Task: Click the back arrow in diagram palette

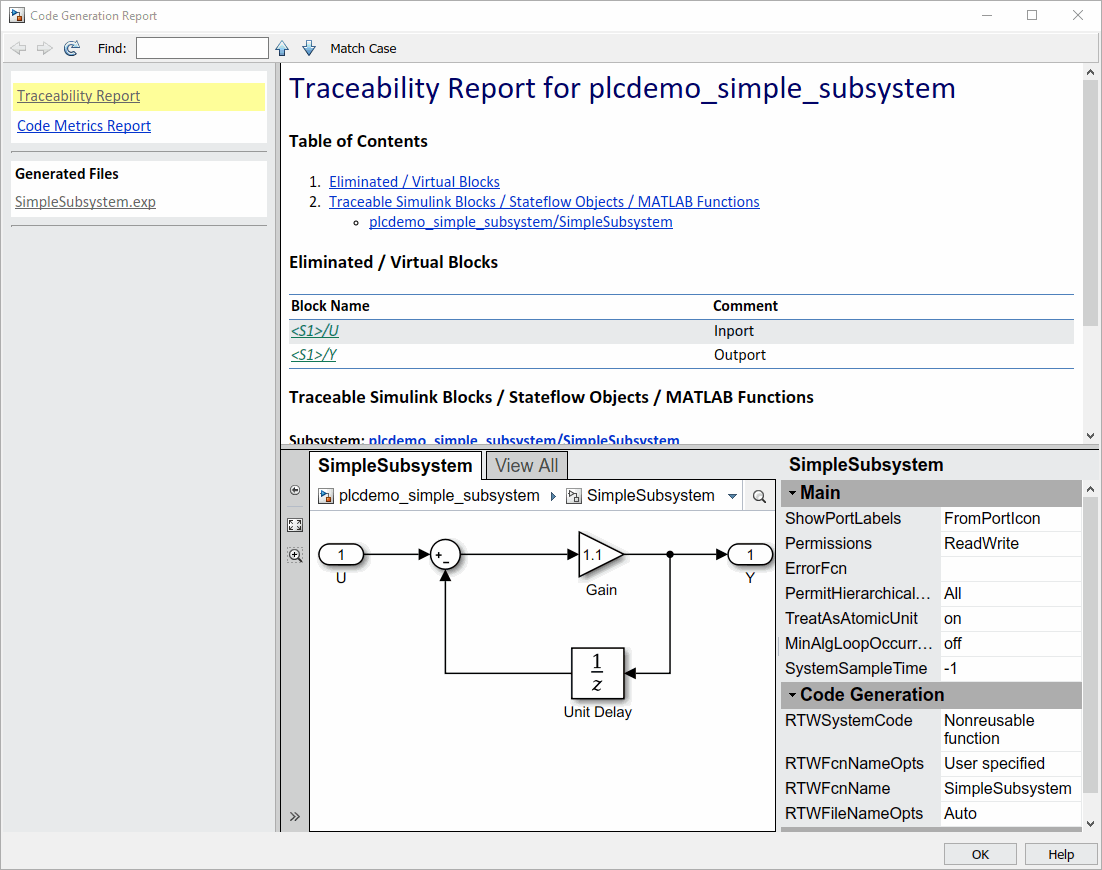Action: (x=295, y=490)
